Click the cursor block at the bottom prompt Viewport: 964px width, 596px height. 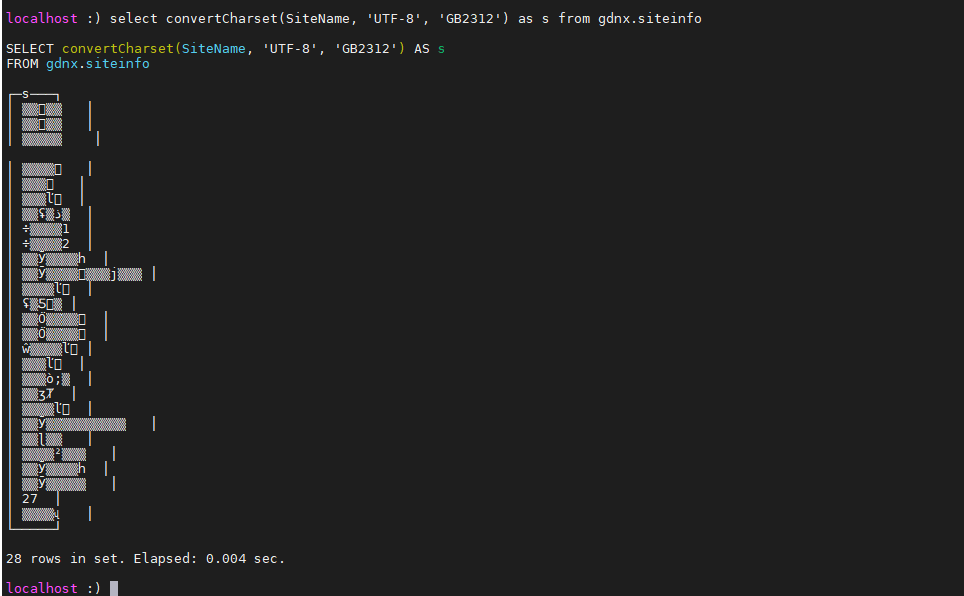114,588
